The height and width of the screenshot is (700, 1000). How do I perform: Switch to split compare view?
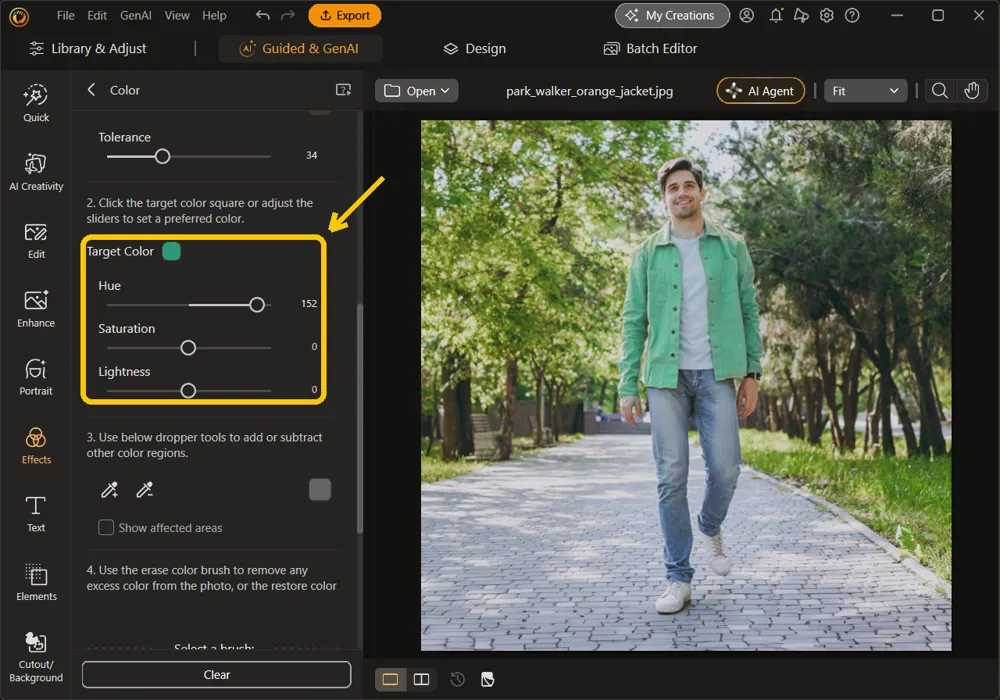point(422,679)
